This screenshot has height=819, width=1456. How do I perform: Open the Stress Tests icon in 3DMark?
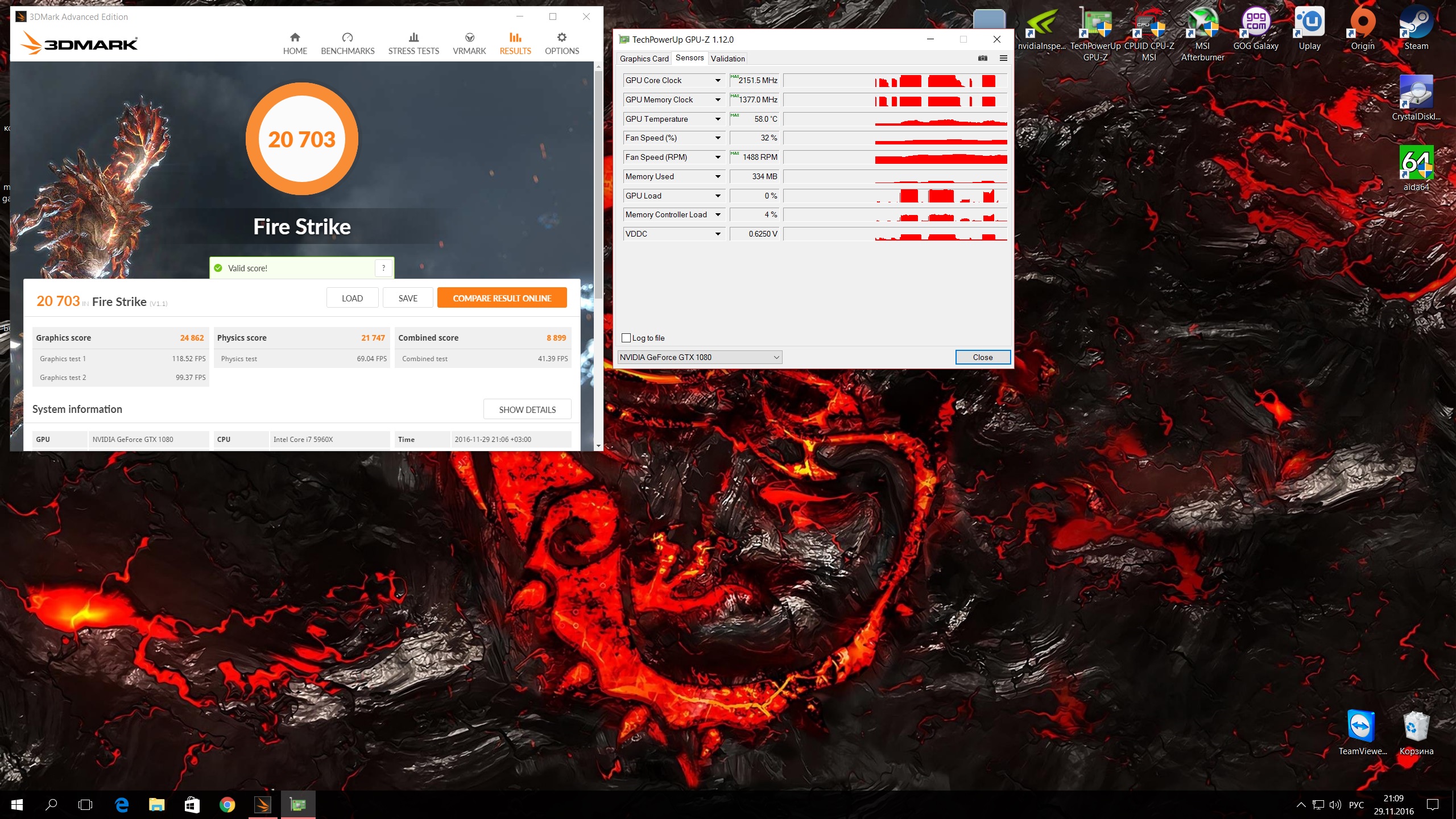point(413,38)
